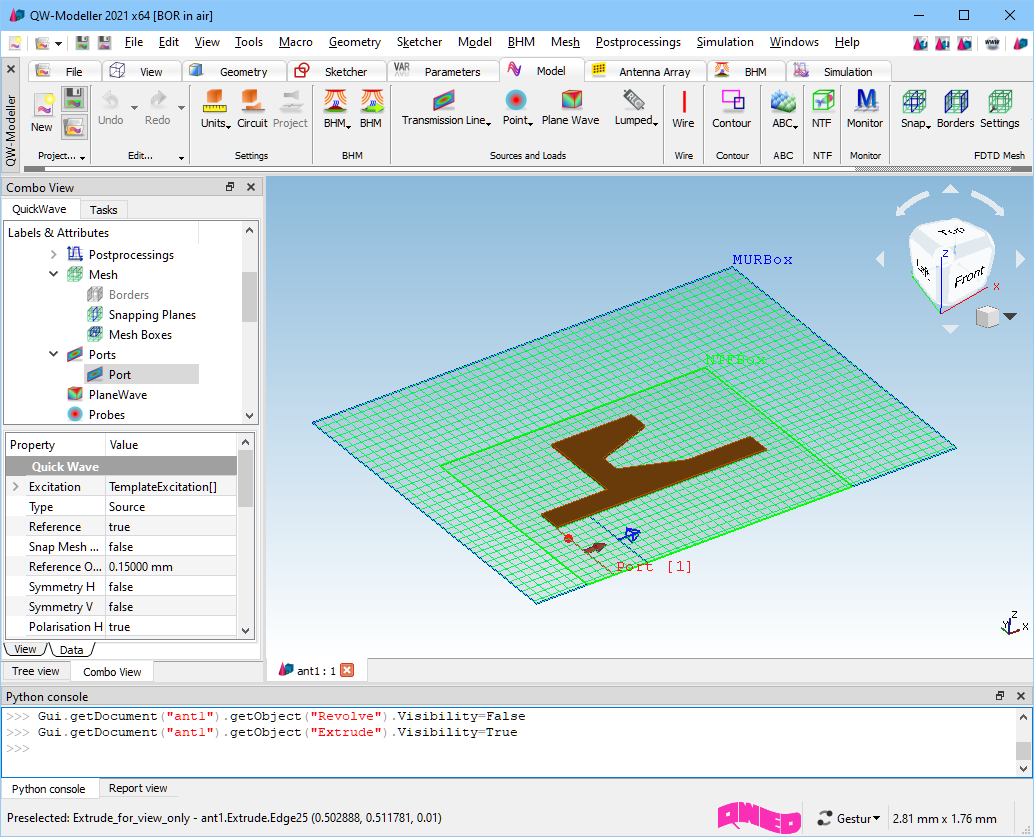Switch to the Antenna Array ribbon tab
1034x837 pixels.
tap(653, 72)
